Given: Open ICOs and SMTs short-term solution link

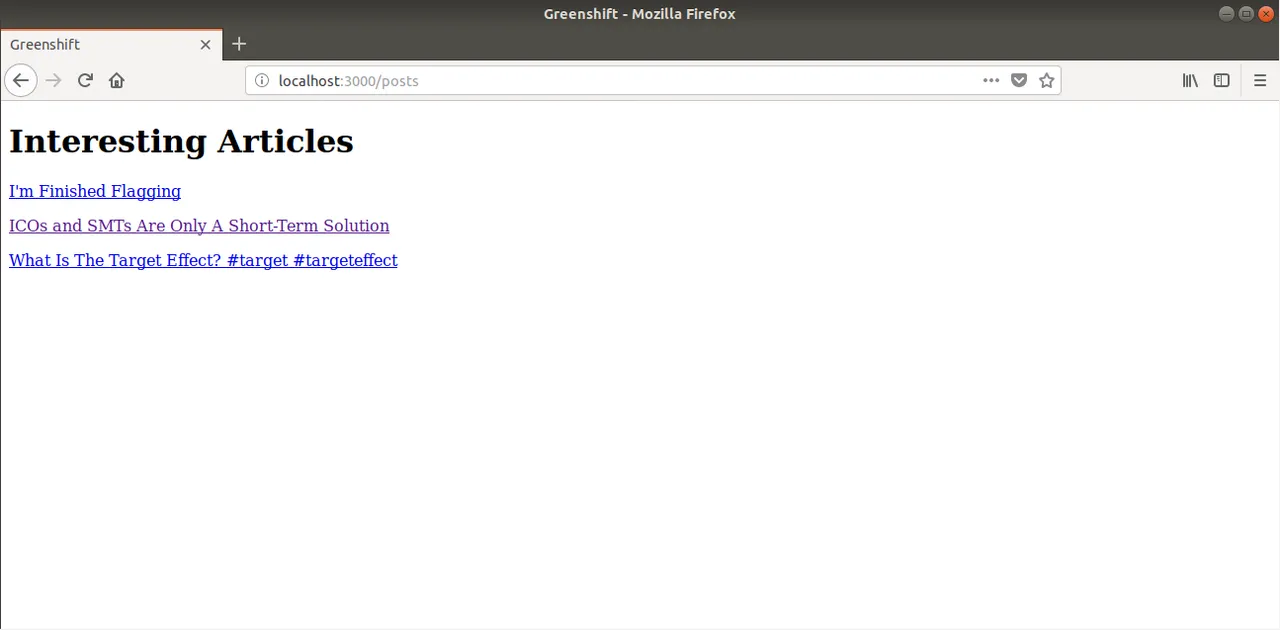Looking at the screenshot, I should [199, 226].
